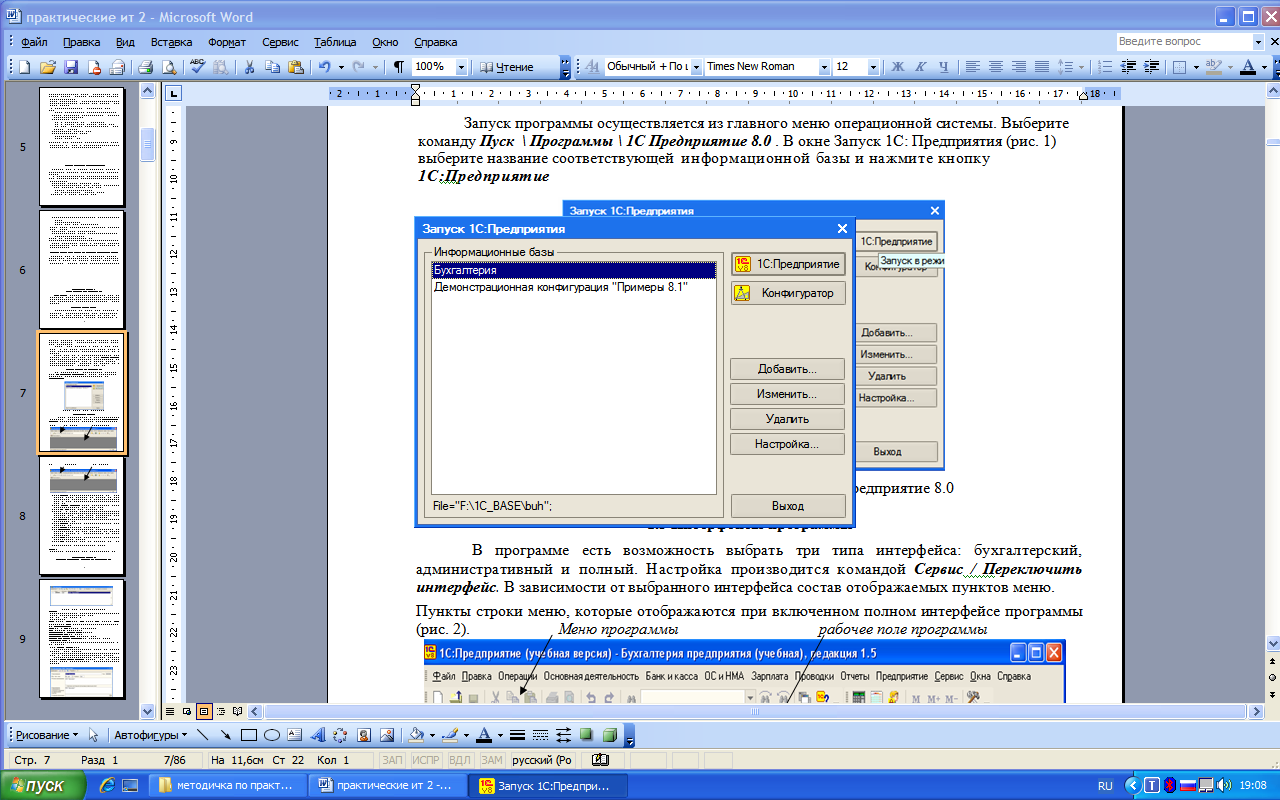
Task: Click the 1С:Предприятие launch button
Action: [x=788, y=264]
